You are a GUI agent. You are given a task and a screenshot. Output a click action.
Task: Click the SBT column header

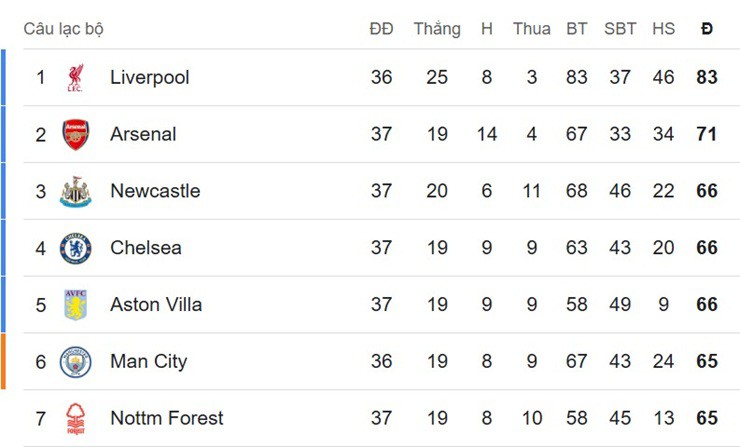[620, 29]
